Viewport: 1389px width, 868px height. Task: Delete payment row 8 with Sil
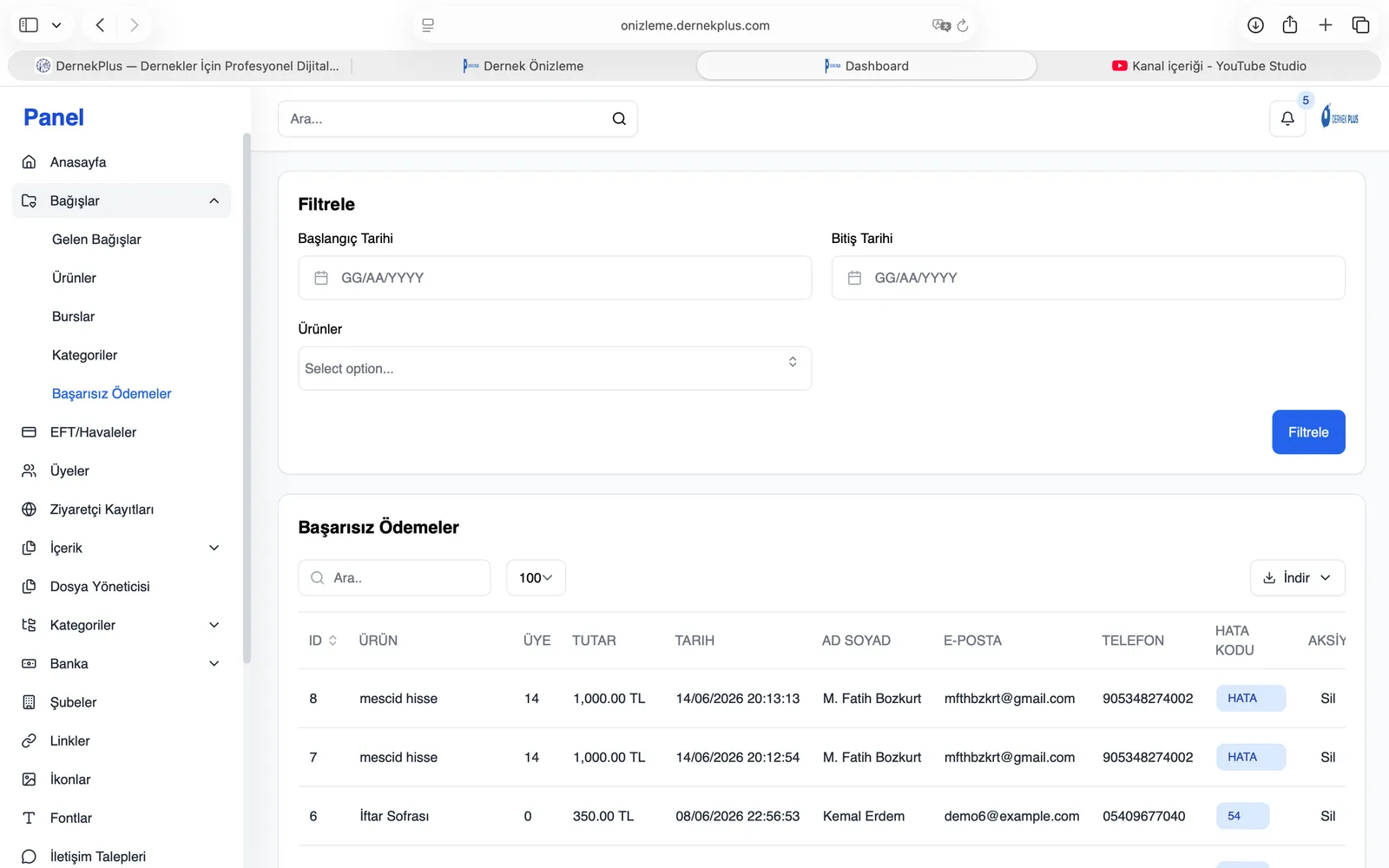[1327, 699]
